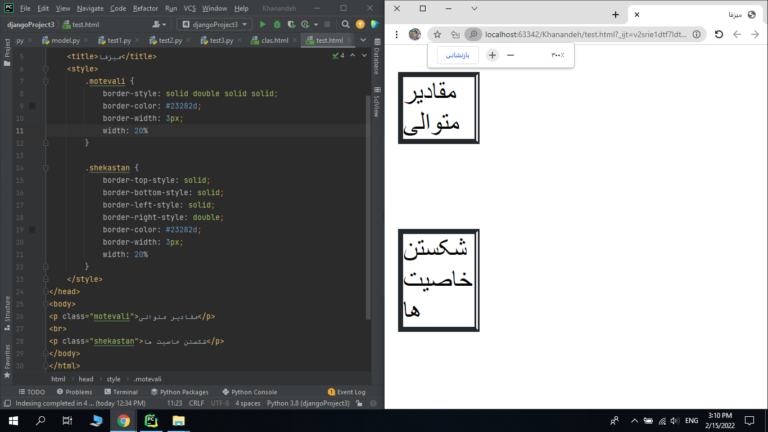
Task: Open Chrome from the Windows taskbar
Action: tap(123, 421)
